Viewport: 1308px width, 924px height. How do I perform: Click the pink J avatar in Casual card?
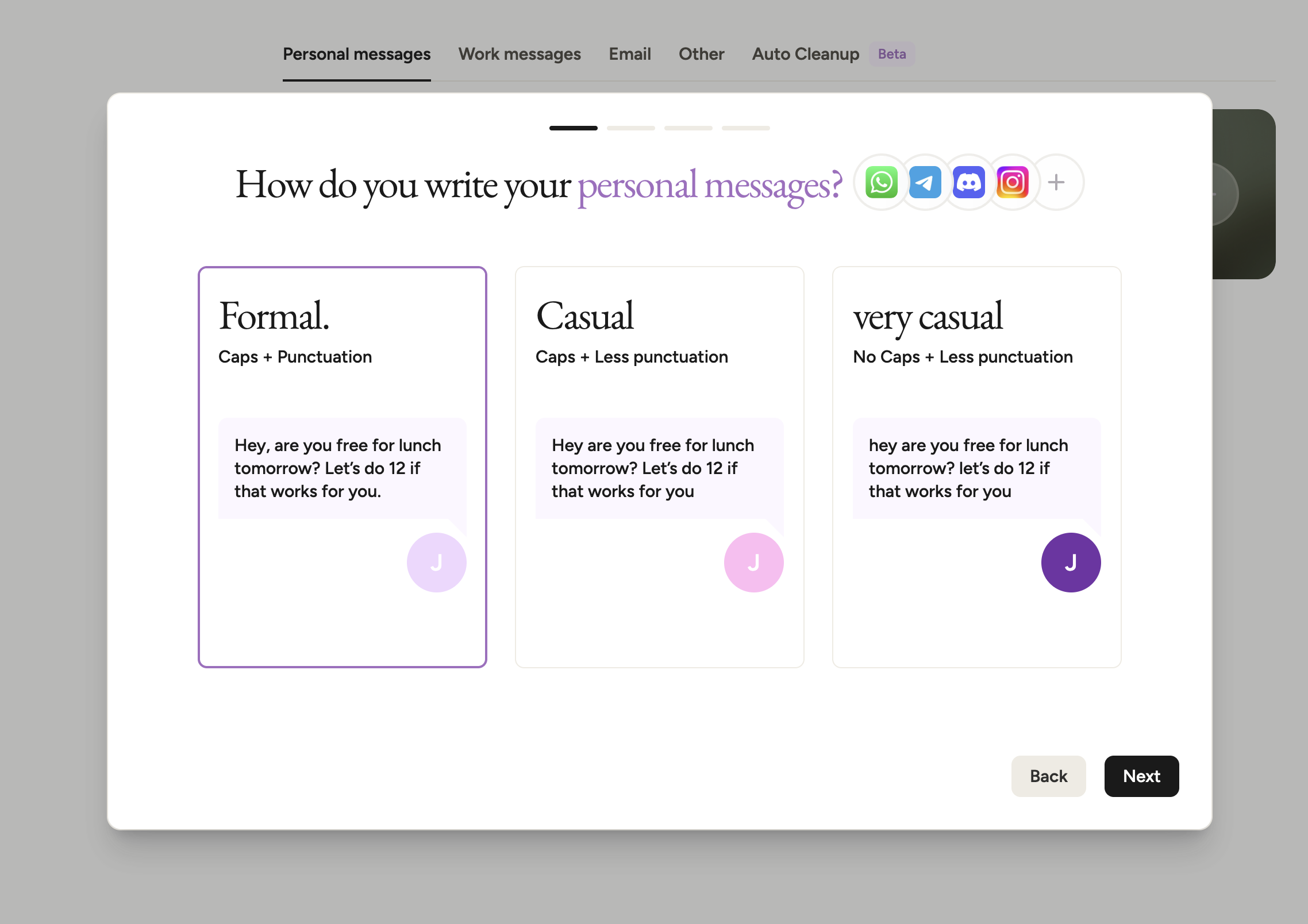point(754,563)
